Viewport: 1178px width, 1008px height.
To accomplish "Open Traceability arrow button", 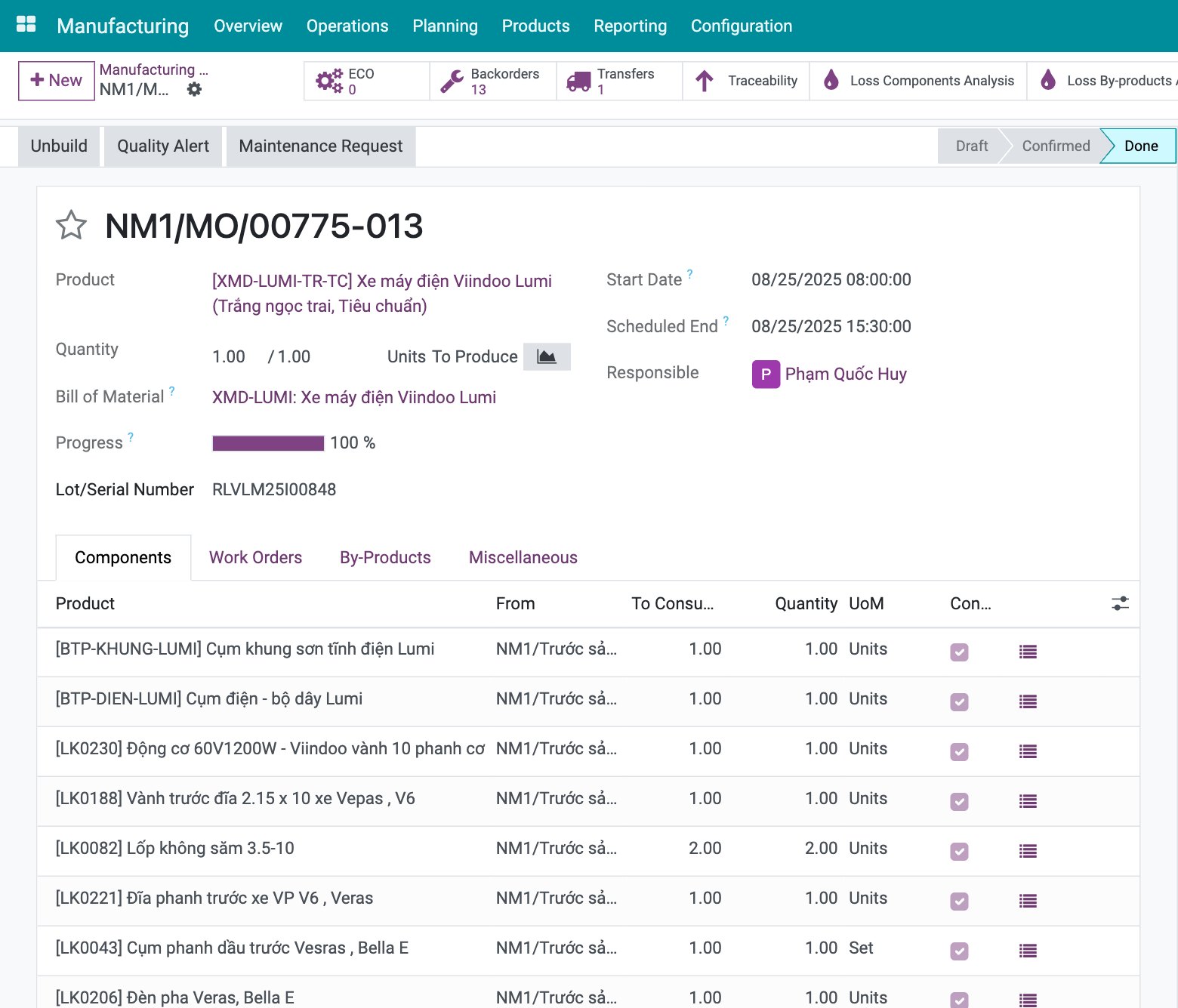I will click(x=746, y=81).
